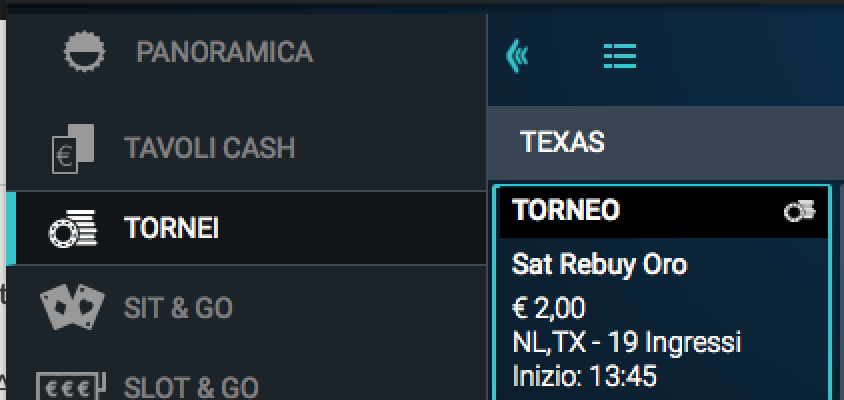Click the Panoramica chip icon
Screen dimensions: 844x400
(85, 52)
